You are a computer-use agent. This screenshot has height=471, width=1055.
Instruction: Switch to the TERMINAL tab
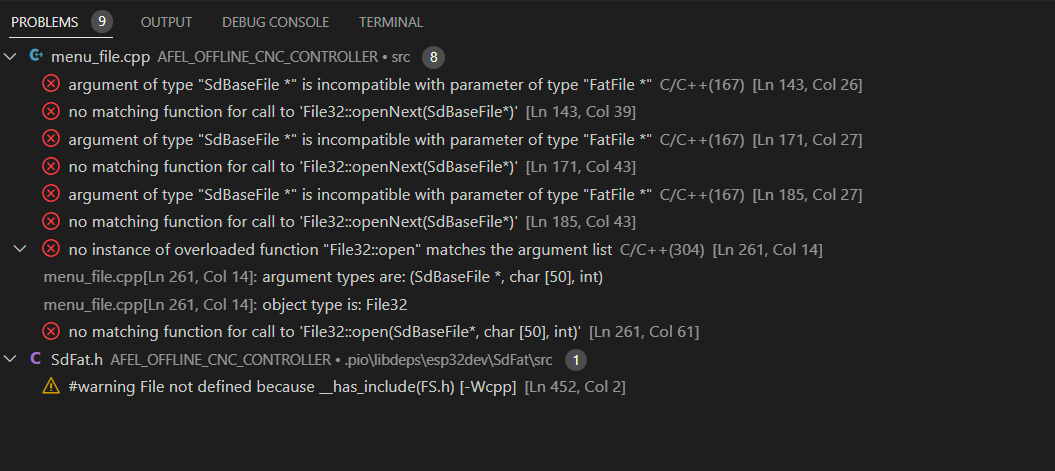pos(391,22)
